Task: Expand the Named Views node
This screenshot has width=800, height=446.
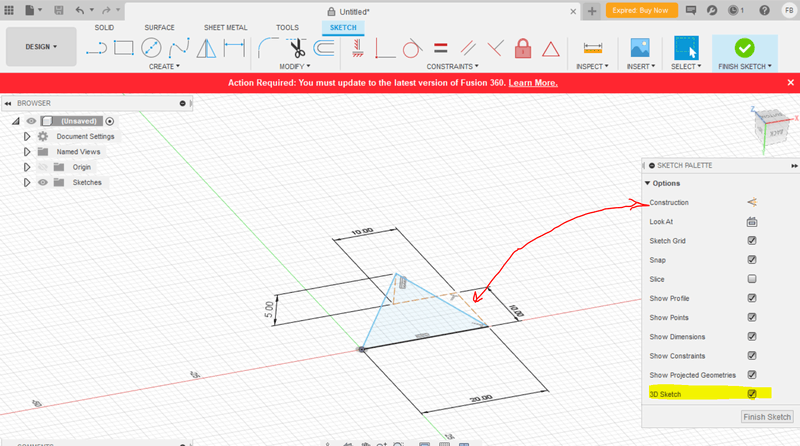Action: pyautogui.click(x=27, y=152)
